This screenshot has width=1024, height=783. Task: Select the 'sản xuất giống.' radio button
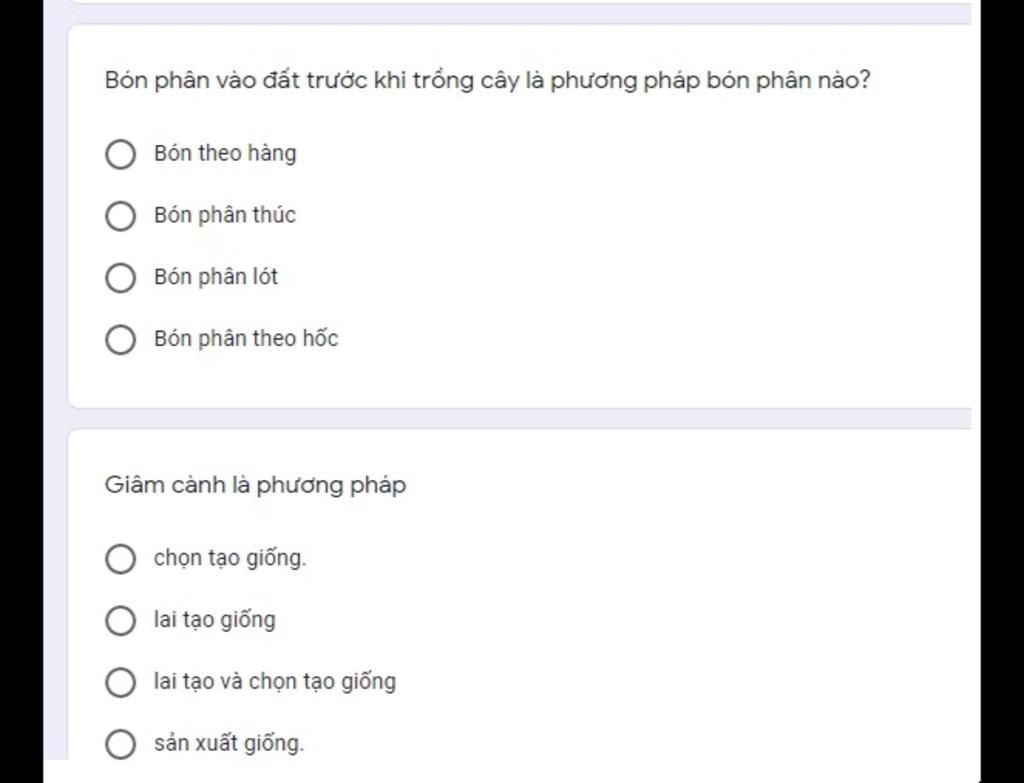coord(120,744)
